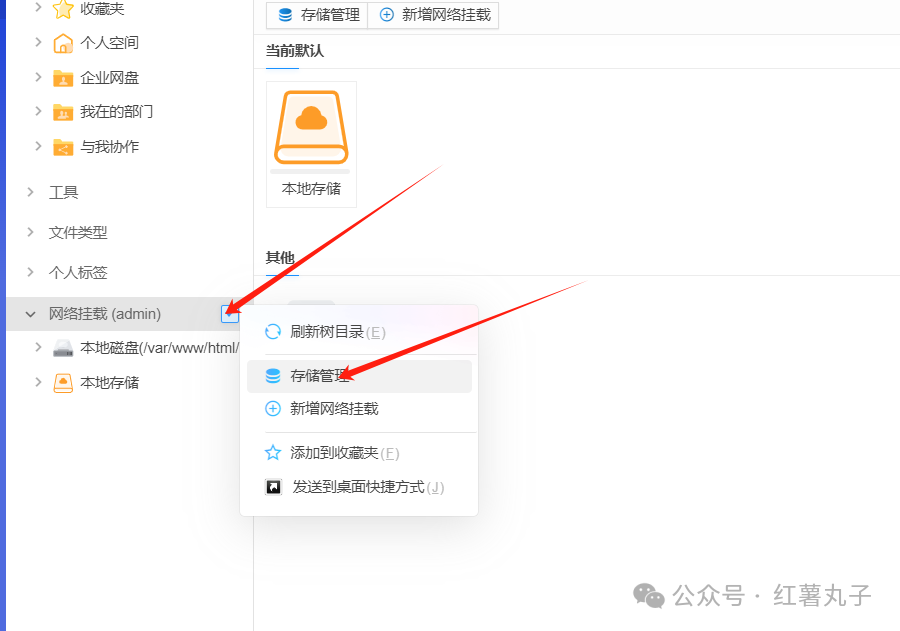Select the 其他 section heading
Viewport: 900px width, 631px height.
click(x=280, y=258)
